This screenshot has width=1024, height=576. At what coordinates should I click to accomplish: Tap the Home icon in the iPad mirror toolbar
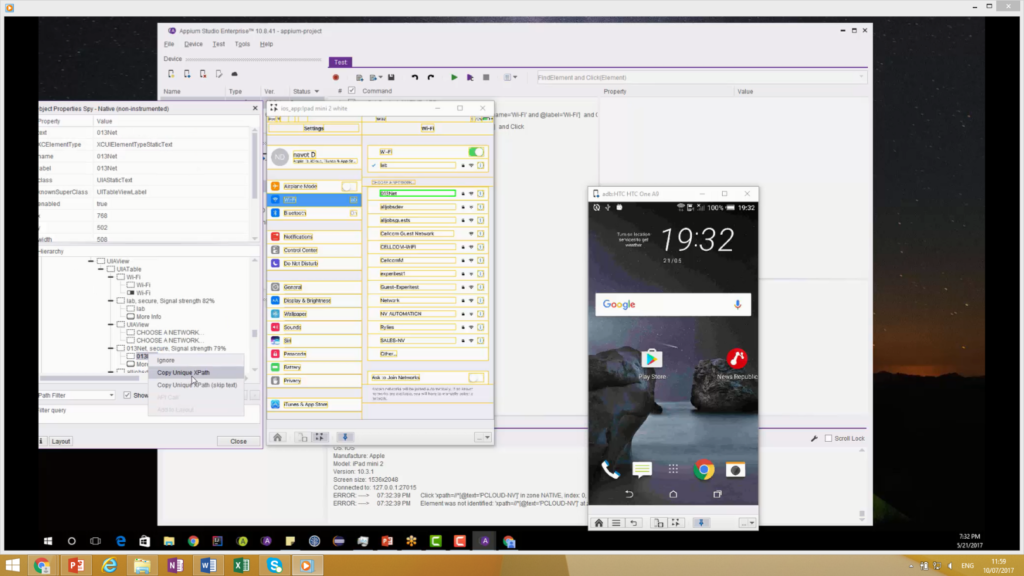click(x=278, y=437)
